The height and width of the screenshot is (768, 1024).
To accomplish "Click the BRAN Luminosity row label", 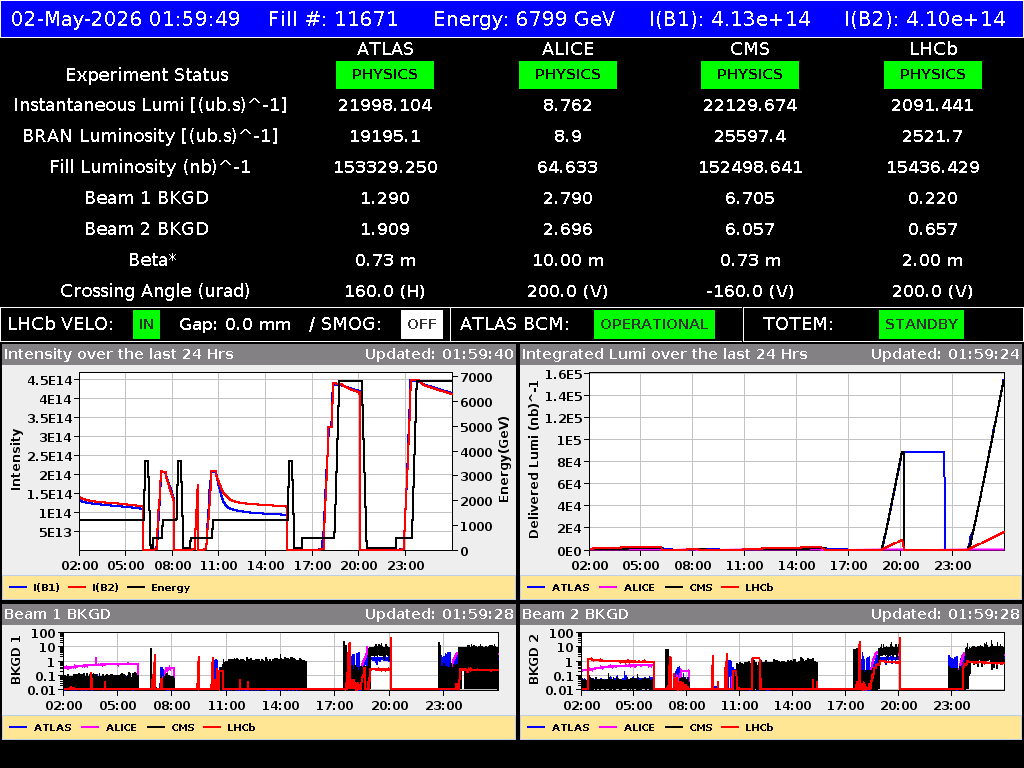I will click(150, 136).
